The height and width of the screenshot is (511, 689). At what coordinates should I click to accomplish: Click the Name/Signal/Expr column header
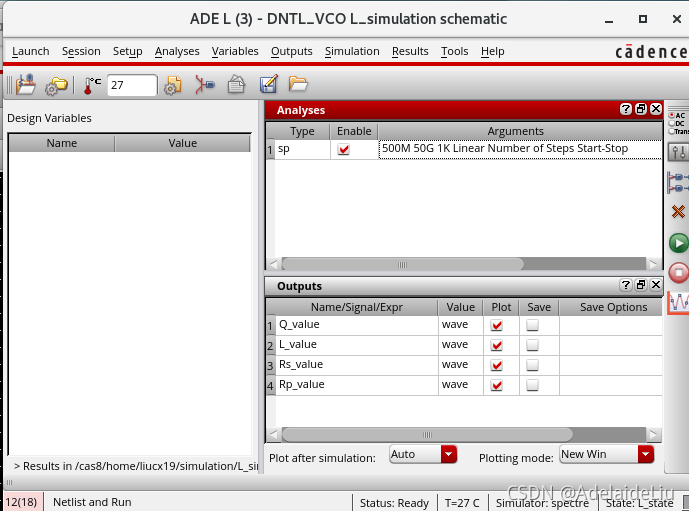tap(356, 307)
